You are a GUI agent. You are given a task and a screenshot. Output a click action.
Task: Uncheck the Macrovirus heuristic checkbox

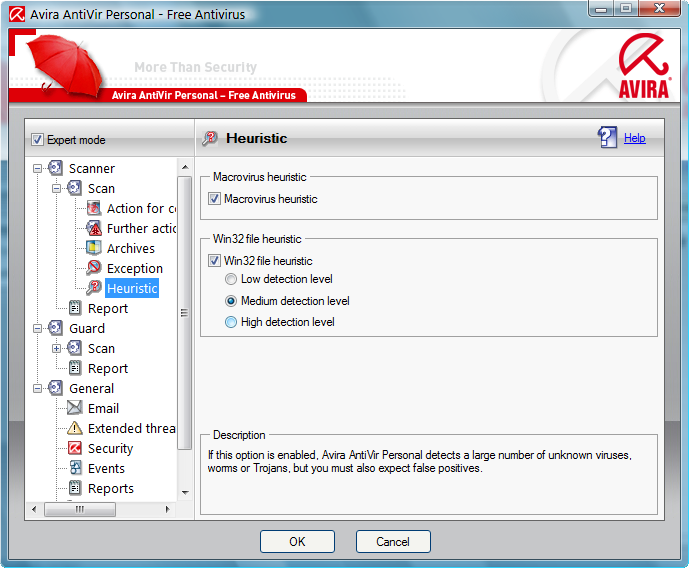[214, 199]
